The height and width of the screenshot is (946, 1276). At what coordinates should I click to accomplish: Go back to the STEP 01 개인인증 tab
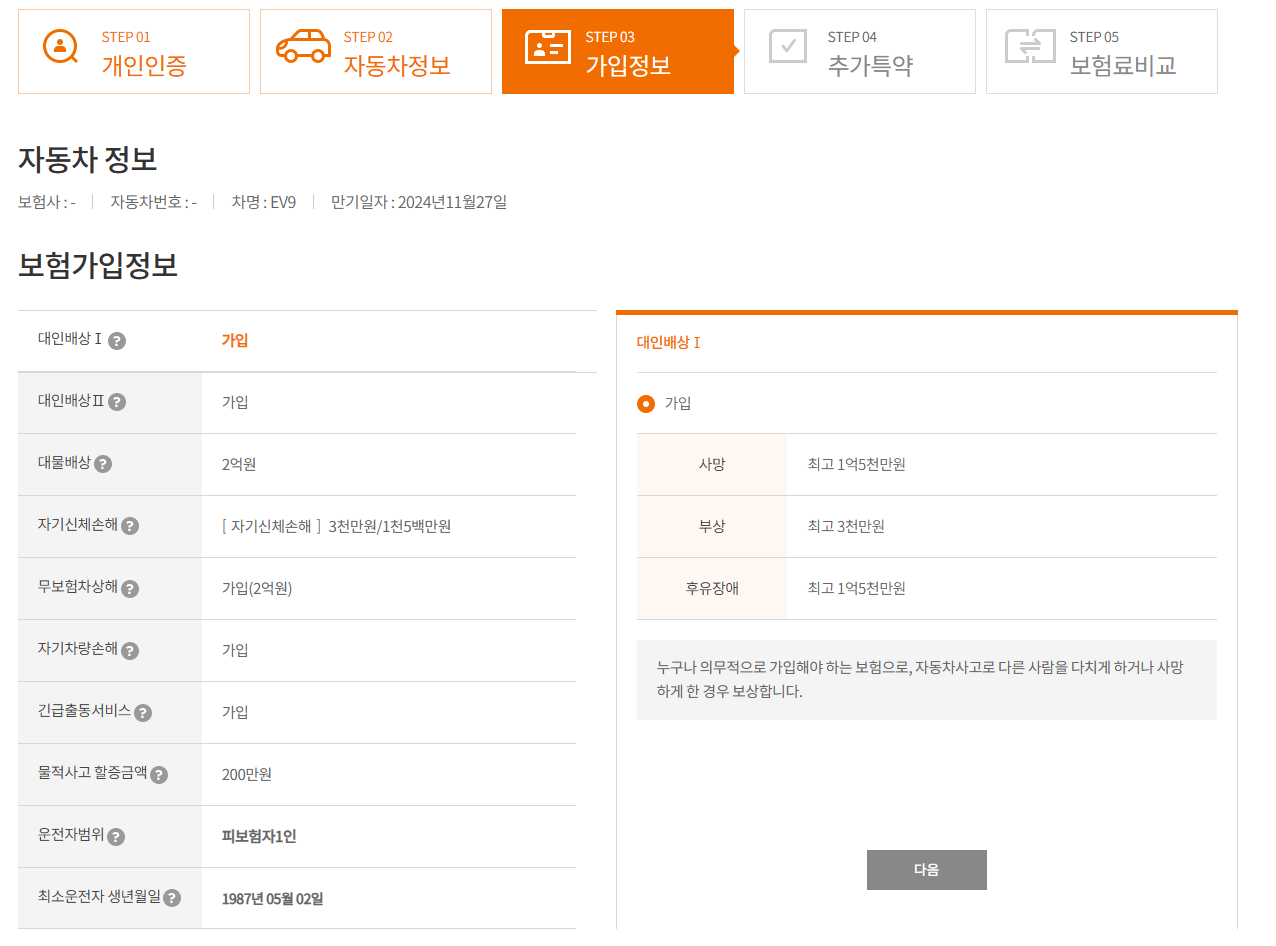(x=133, y=51)
